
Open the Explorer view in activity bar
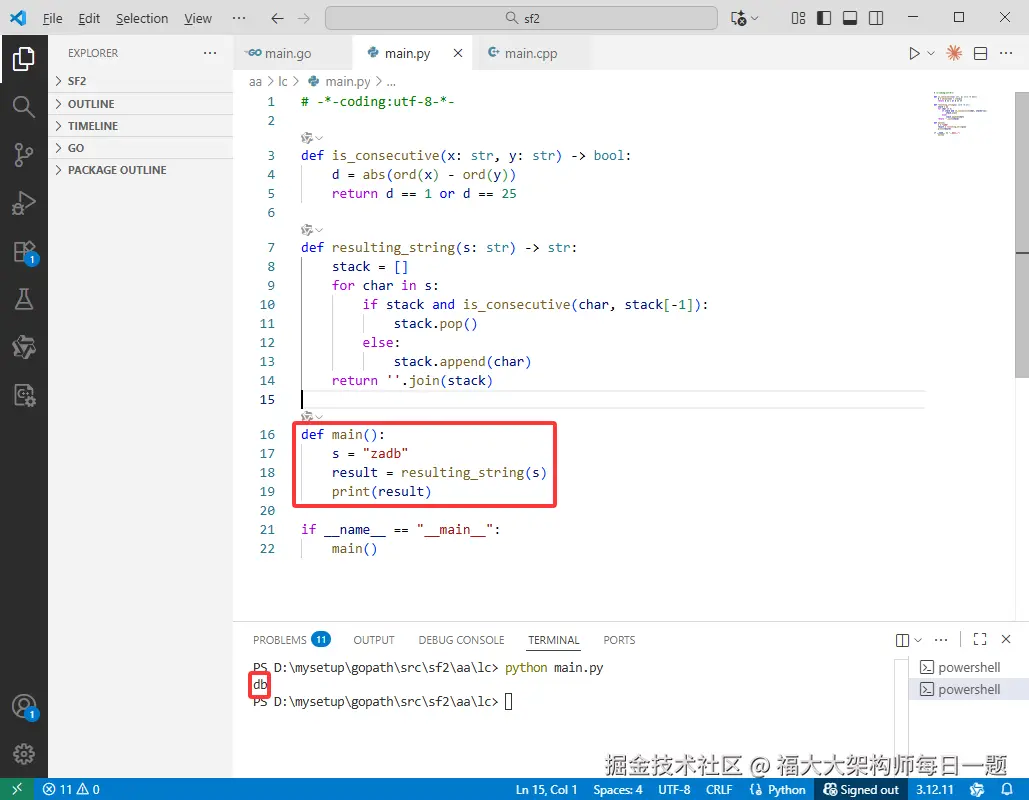click(x=24, y=59)
